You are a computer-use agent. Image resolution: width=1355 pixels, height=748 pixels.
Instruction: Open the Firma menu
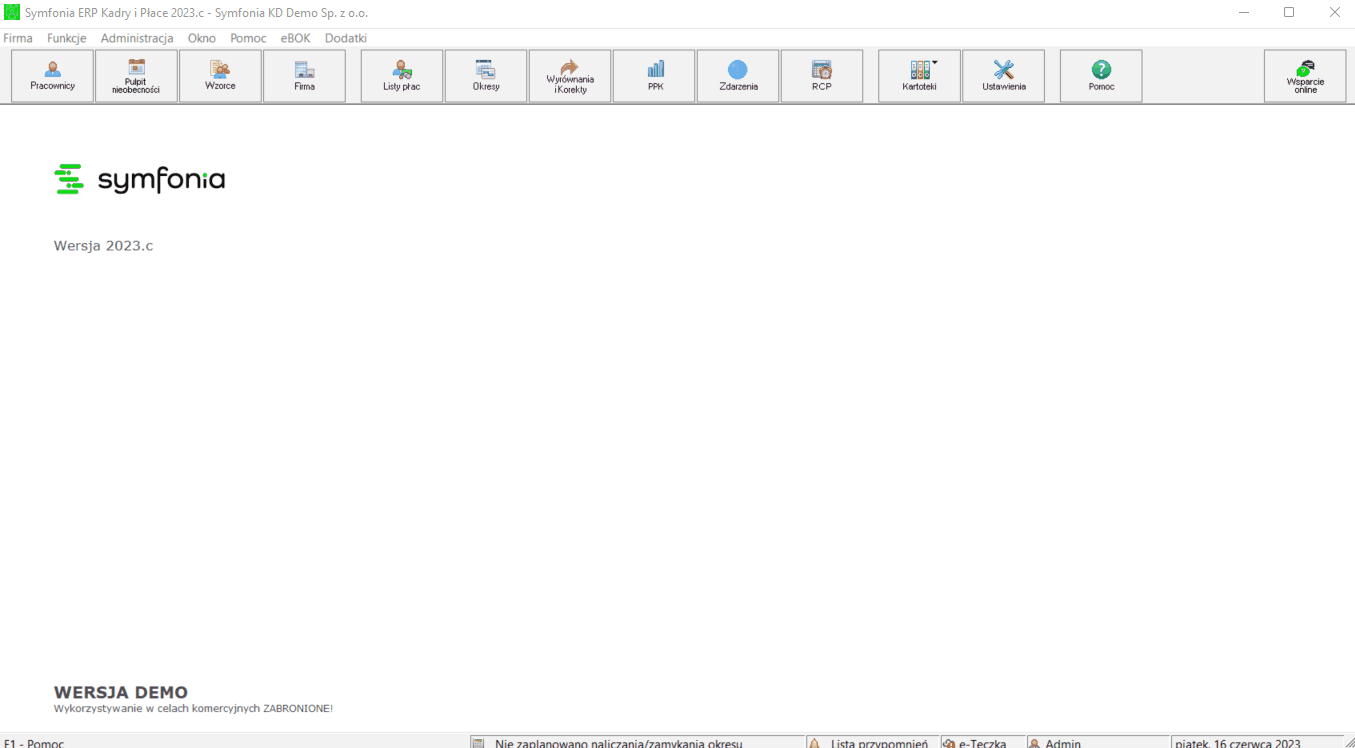tap(18, 38)
